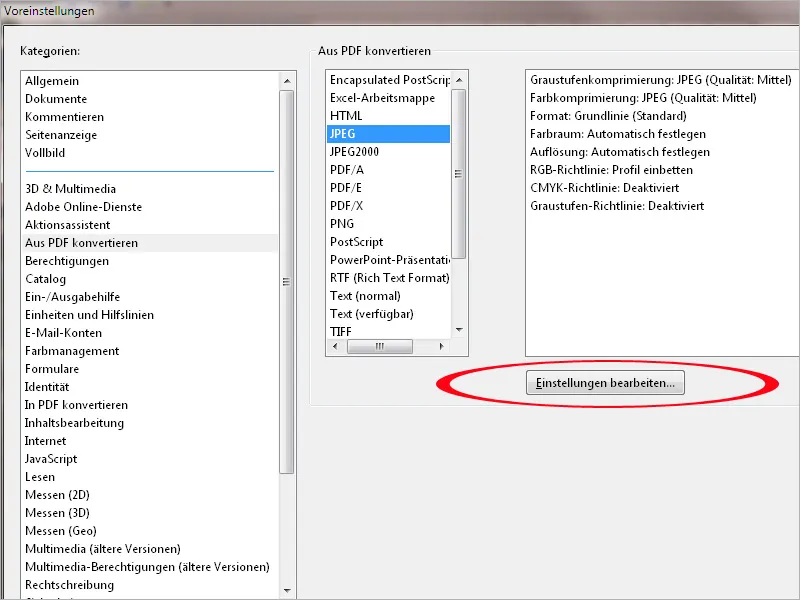The image size is (800, 600).
Task: Open the 3D & Multimedia category
Action: tap(70, 189)
